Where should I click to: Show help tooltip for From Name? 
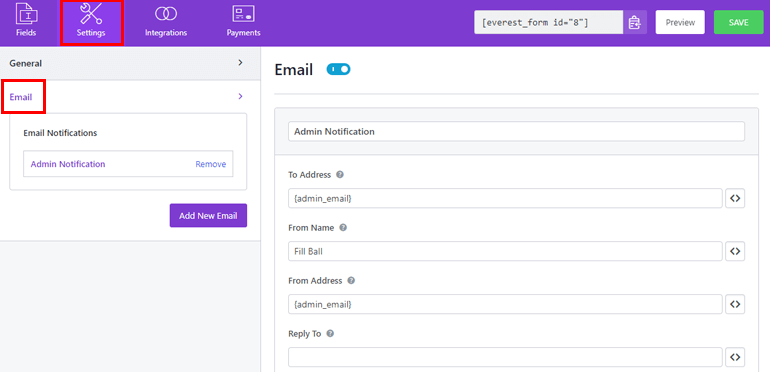(343, 228)
